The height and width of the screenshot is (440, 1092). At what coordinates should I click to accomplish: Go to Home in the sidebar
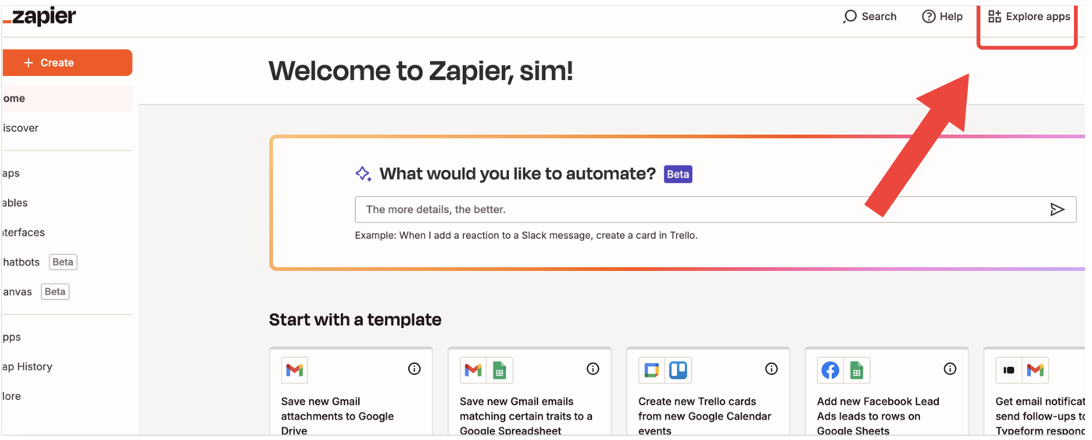14,98
